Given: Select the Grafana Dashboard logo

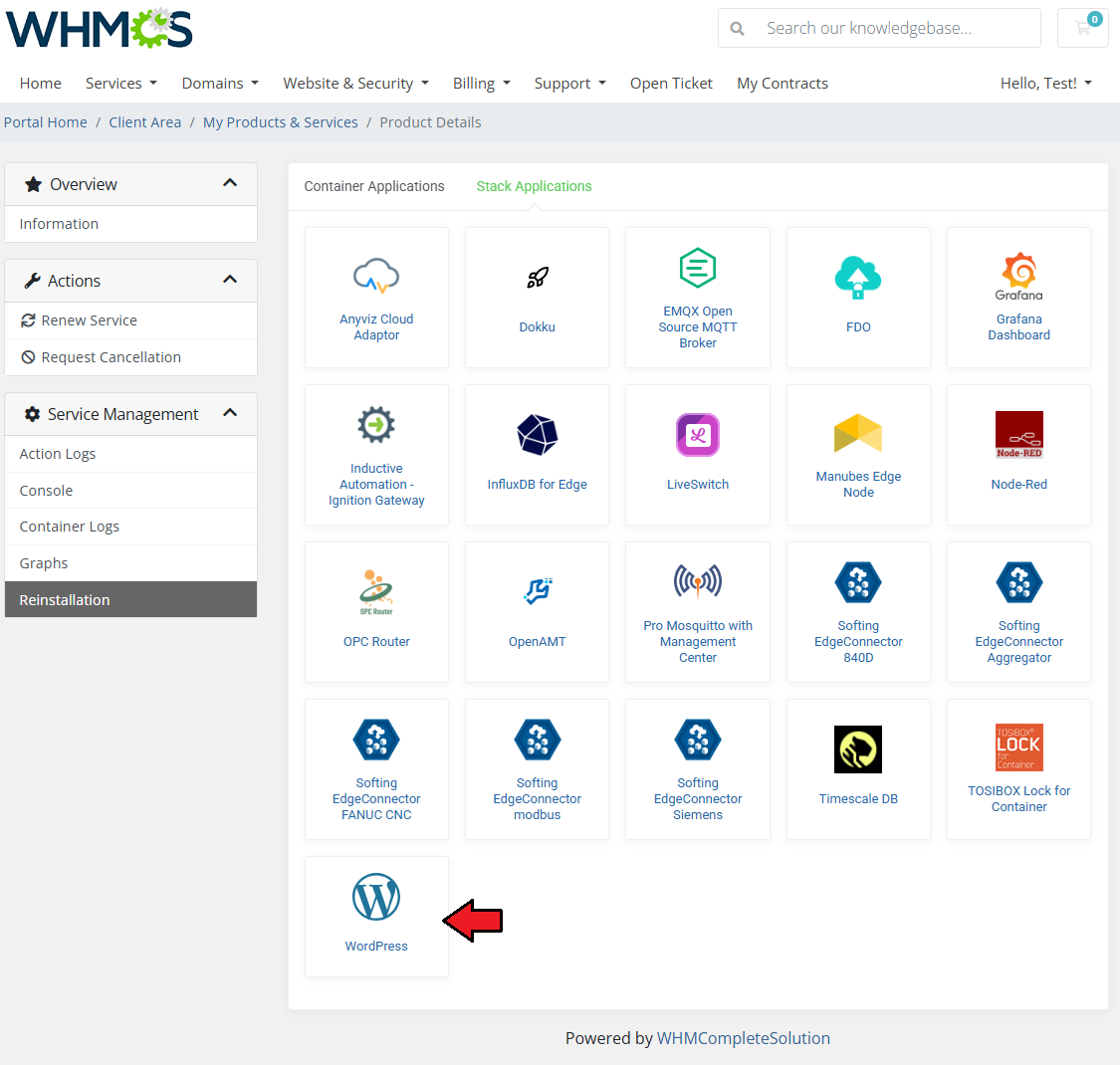Looking at the screenshot, I should click(1018, 277).
